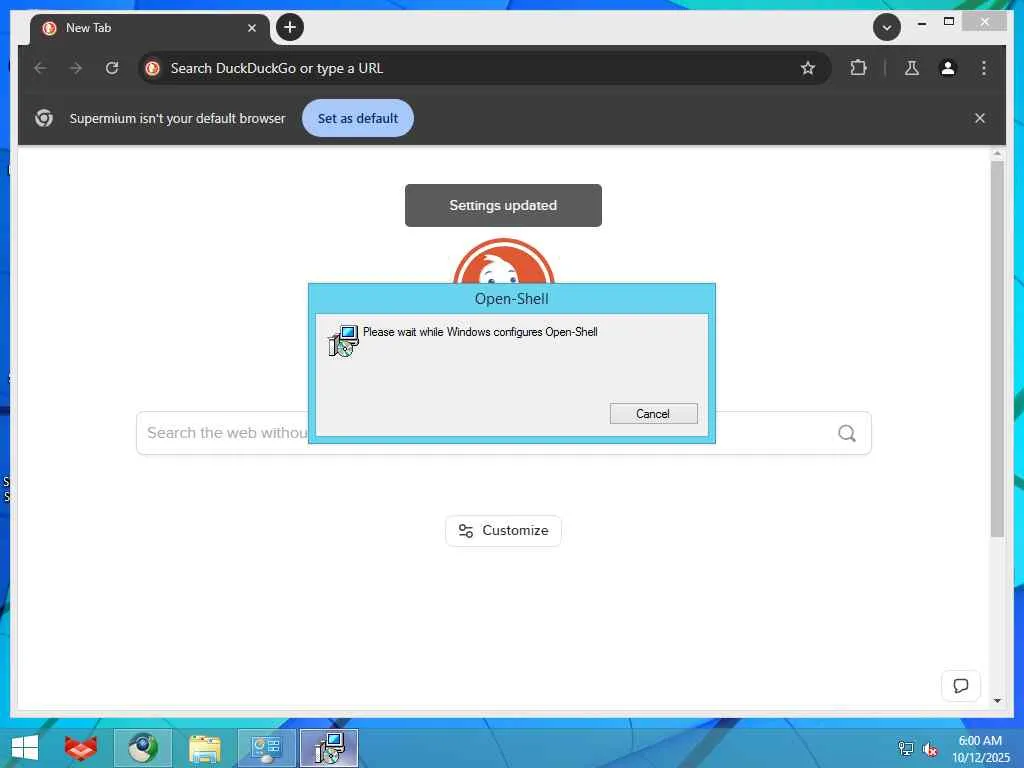Maximize the Supermium browser window

(949, 22)
